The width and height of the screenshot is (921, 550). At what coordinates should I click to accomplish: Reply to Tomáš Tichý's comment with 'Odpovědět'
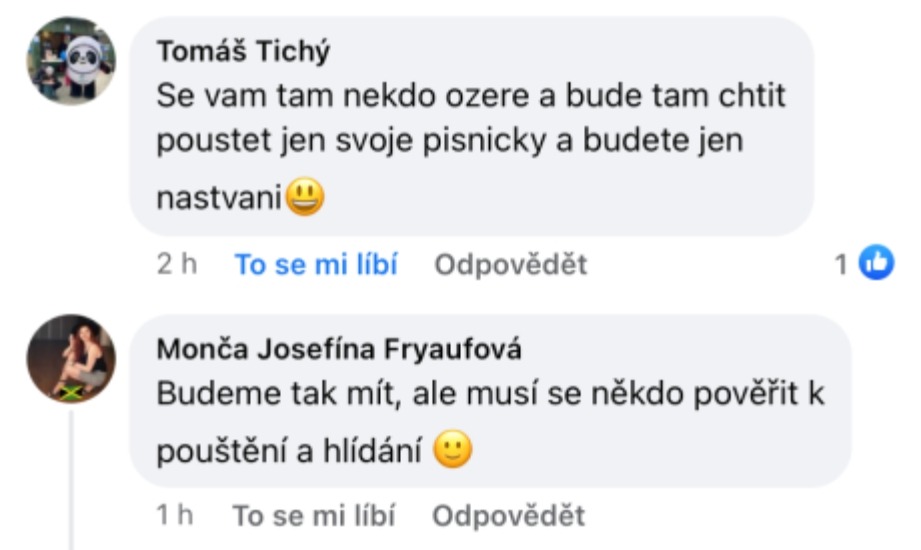pos(510,264)
